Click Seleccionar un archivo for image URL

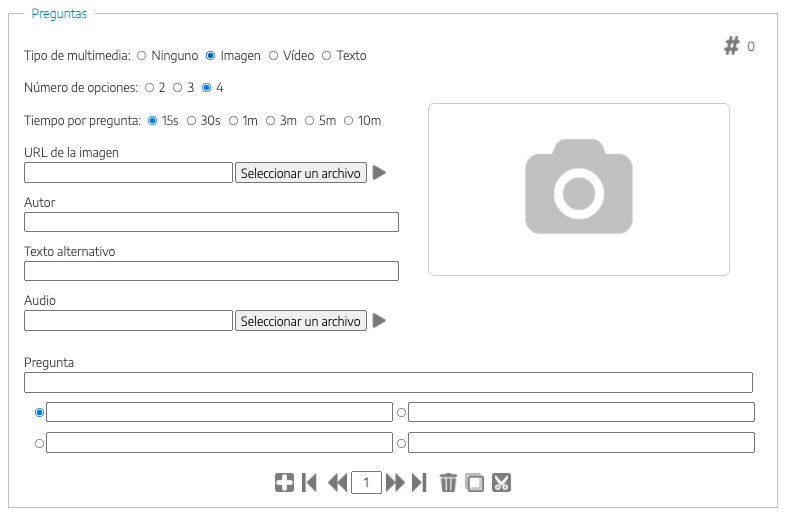point(300,173)
